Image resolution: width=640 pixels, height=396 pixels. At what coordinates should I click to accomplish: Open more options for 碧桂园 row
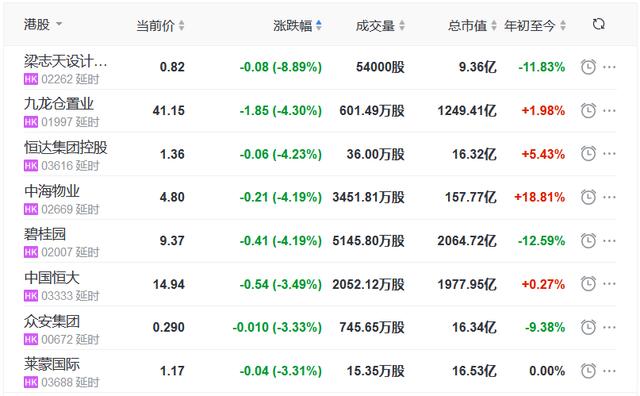coord(609,240)
